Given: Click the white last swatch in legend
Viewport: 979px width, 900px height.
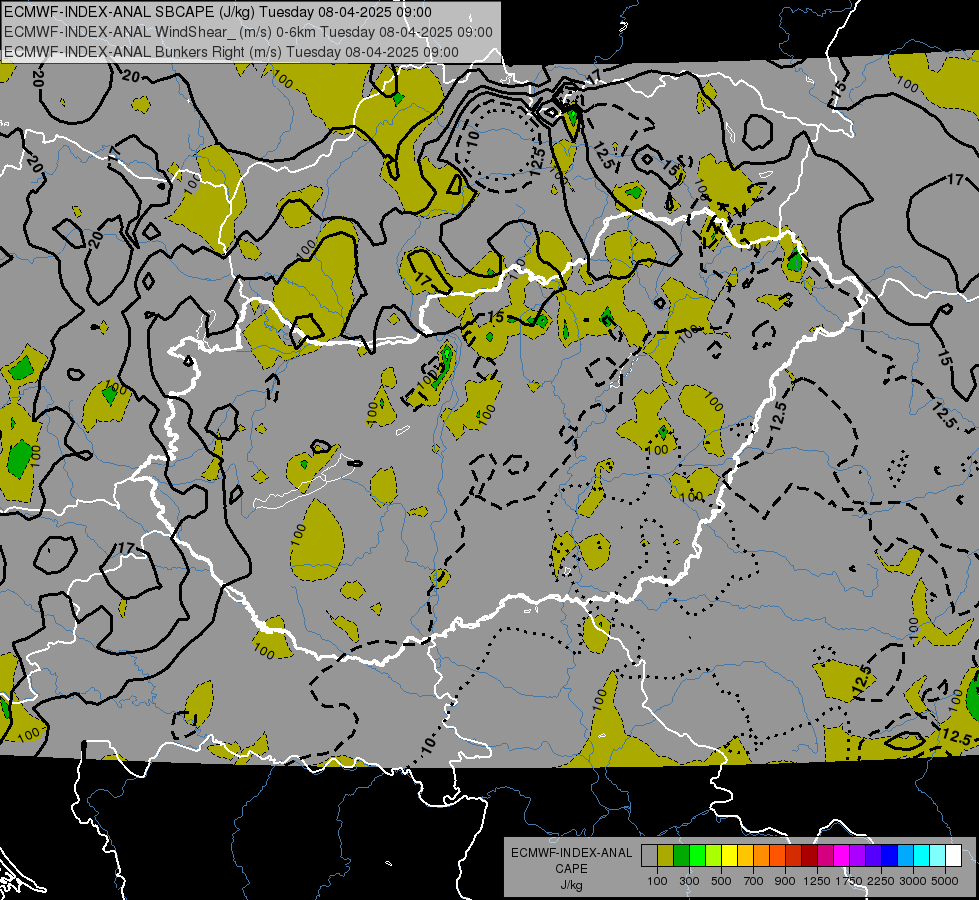Looking at the screenshot, I should click(x=953, y=856).
